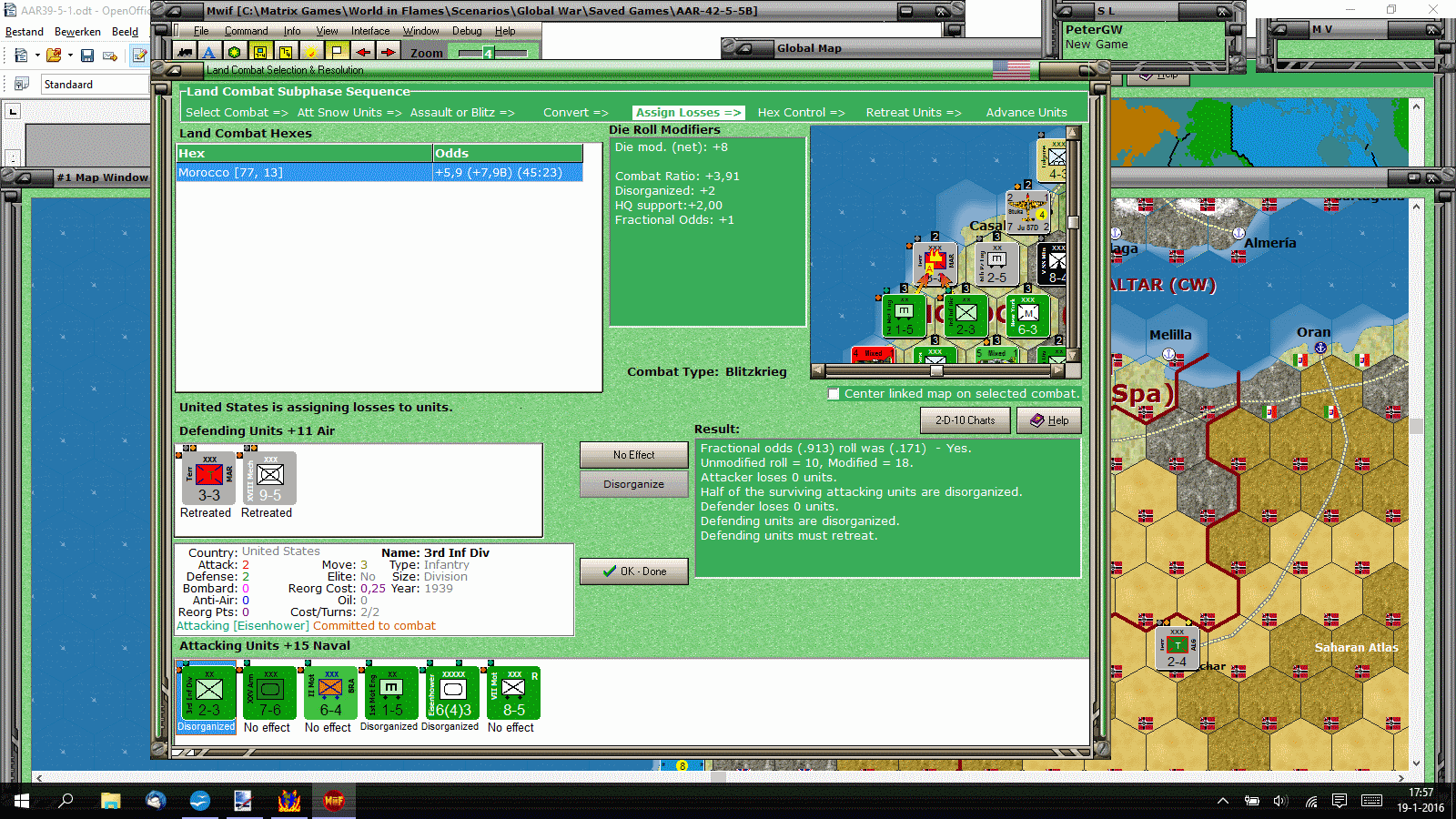The image size is (1456, 819).
Task: Click the Assign Losses subphase step
Action: pos(688,113)
